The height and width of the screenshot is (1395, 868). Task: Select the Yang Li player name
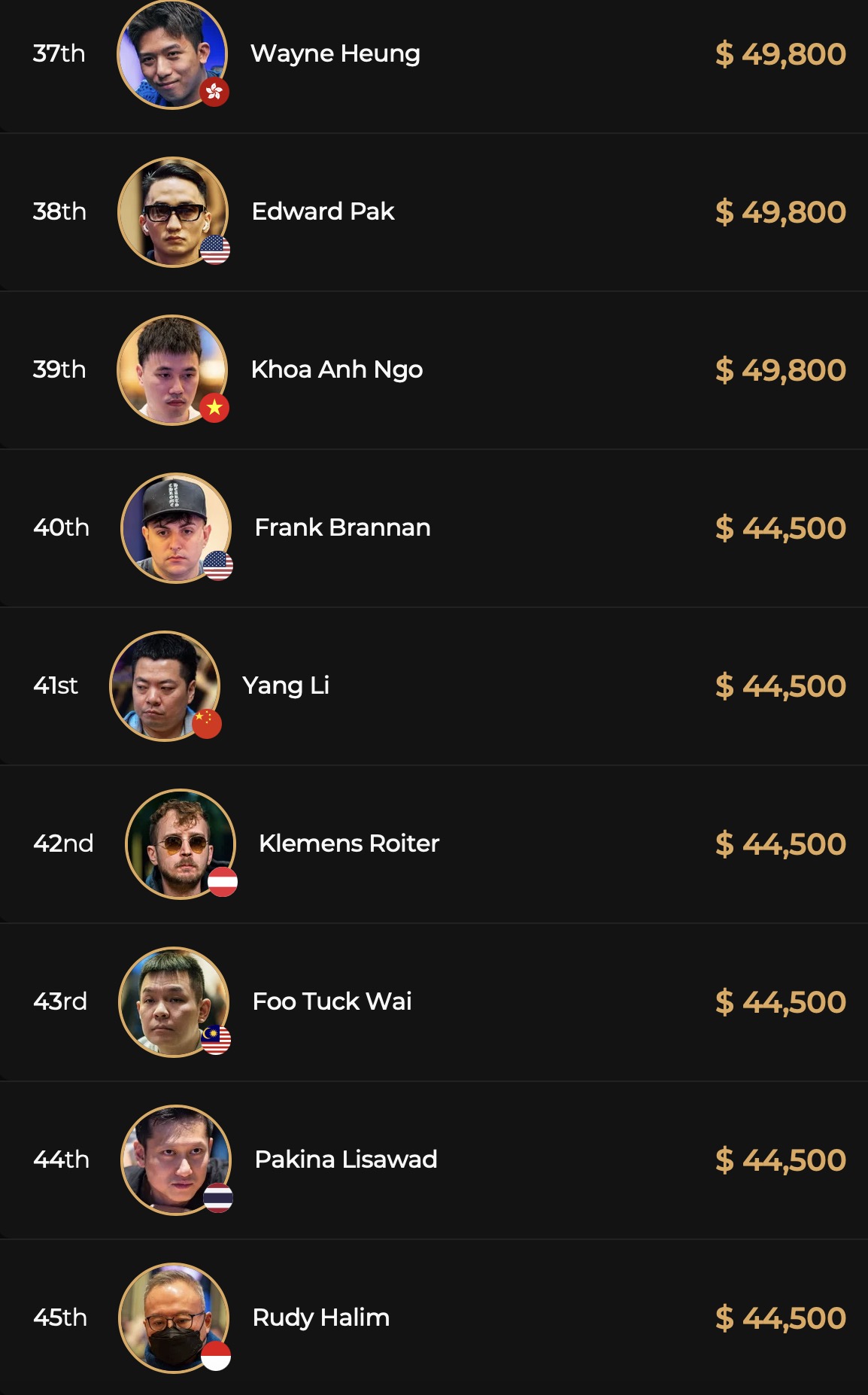pos(286,685)
